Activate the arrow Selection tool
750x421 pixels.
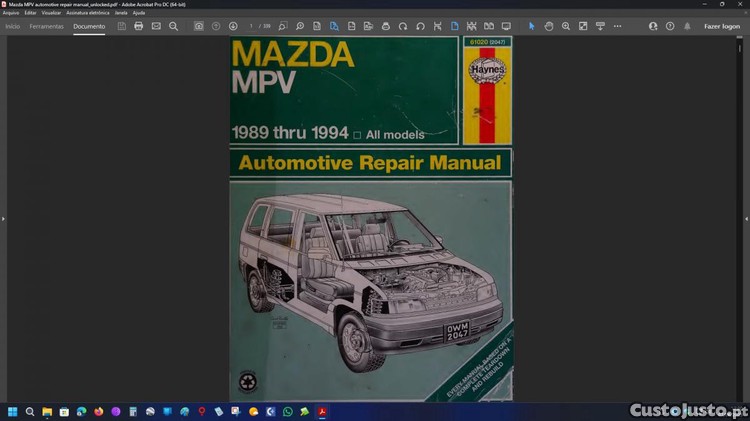[x=531, y=26]
